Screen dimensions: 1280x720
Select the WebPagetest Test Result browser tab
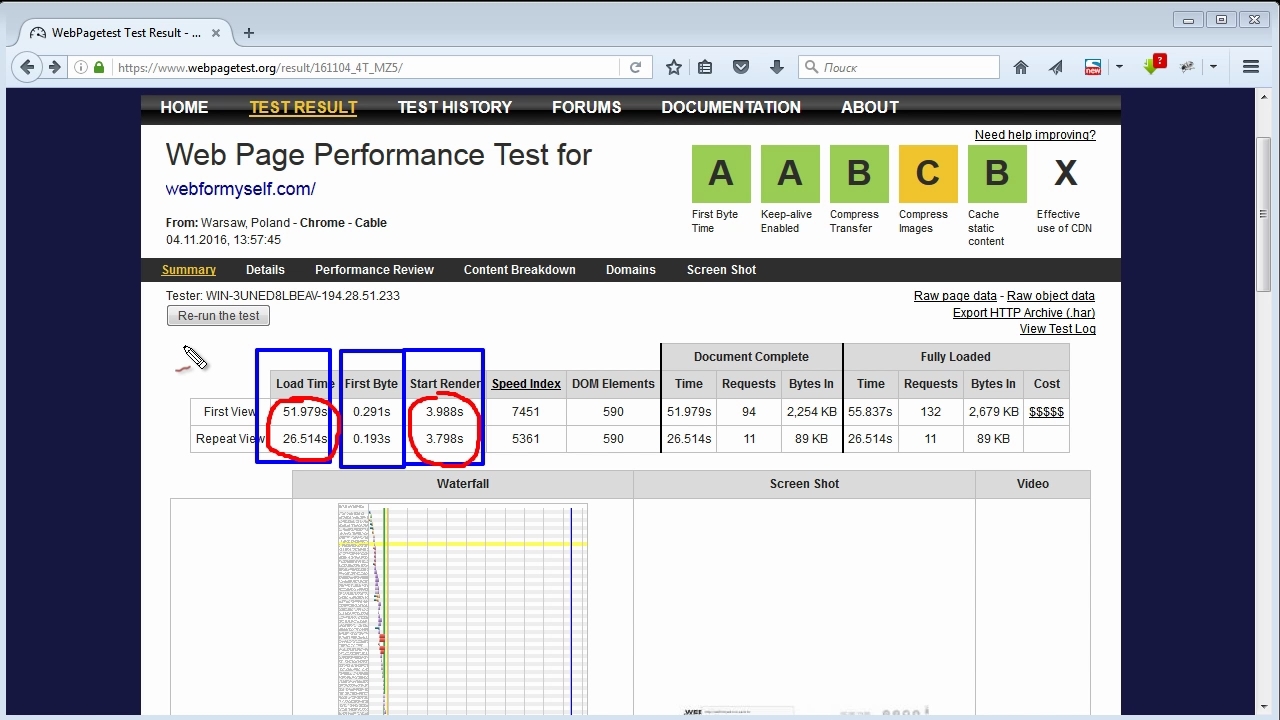pyautogui.click(x=127, y=33)
